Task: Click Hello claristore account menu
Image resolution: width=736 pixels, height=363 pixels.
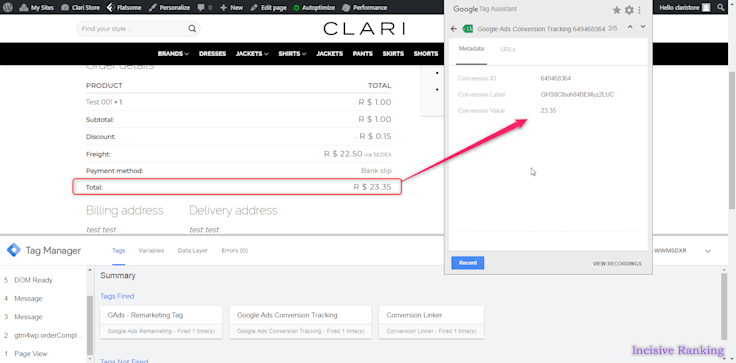Action: click(684, 8)
